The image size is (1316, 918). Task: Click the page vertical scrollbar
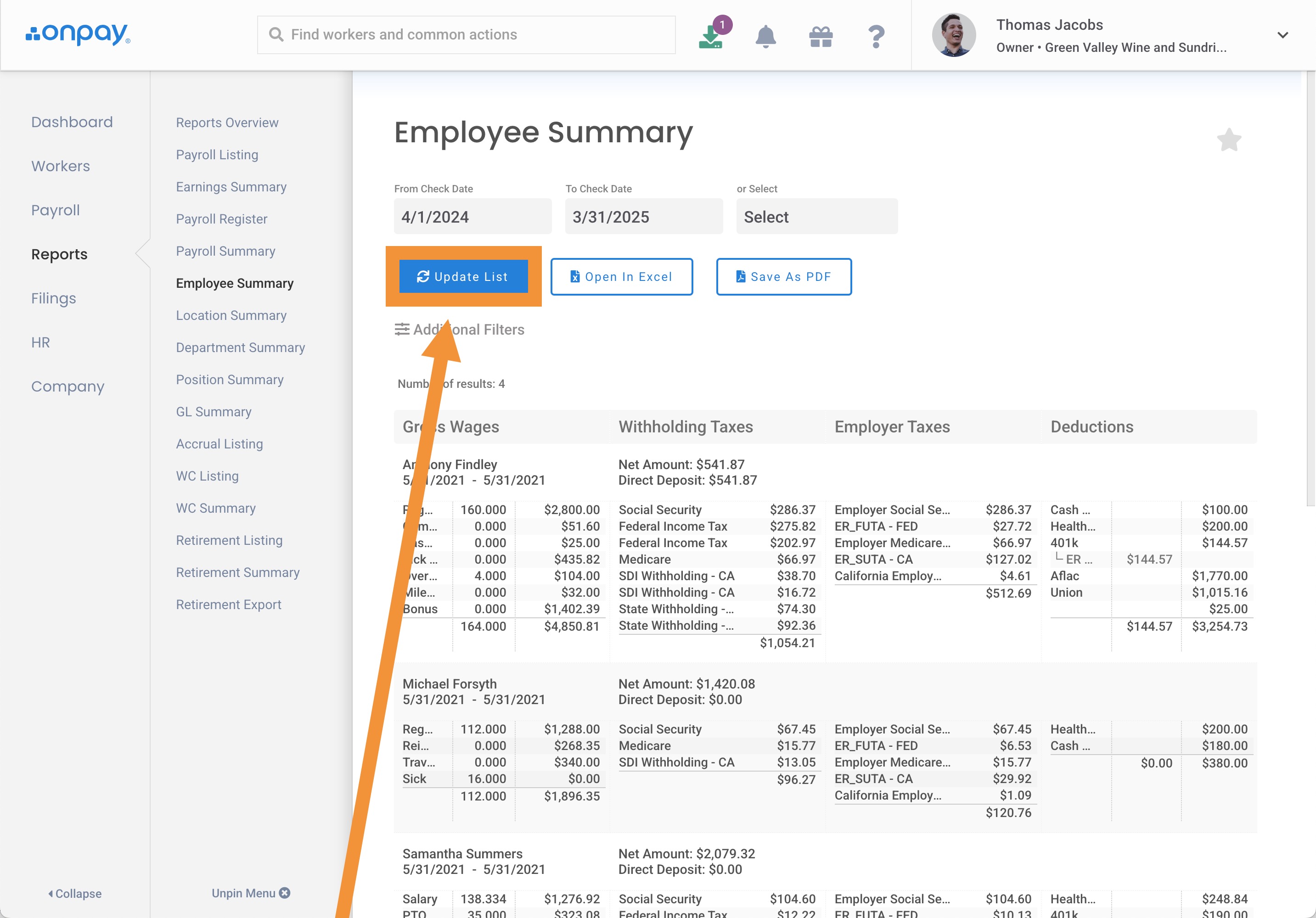(x=1310, y=289)
